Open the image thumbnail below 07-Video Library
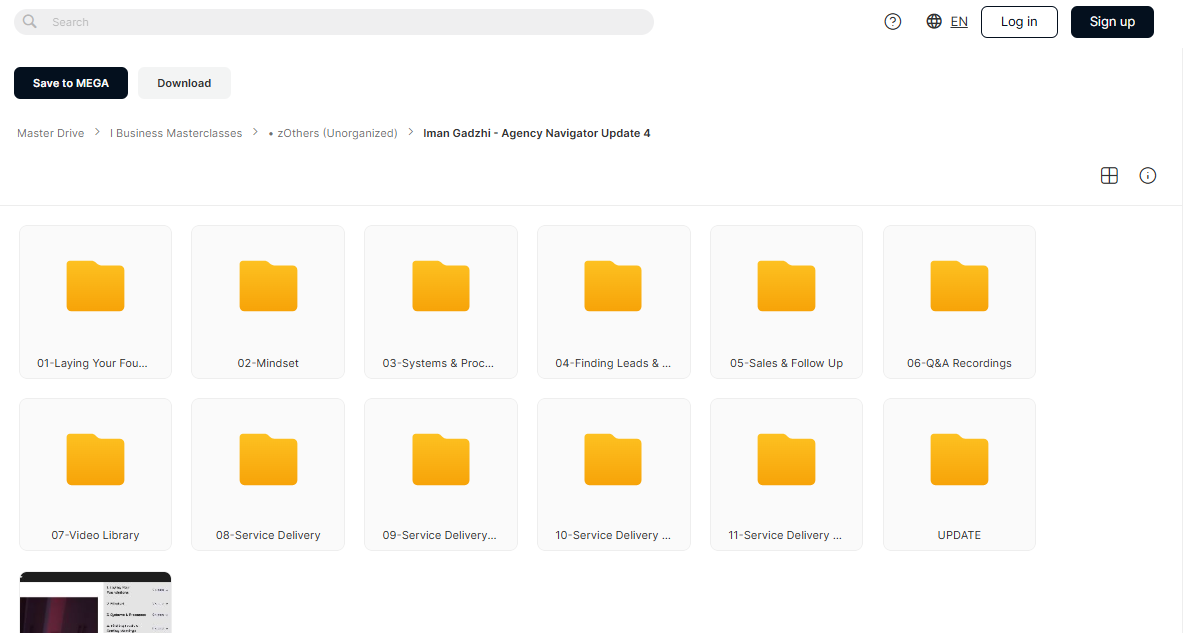This screenshot has width=1183, height=633. coord(95,602)
